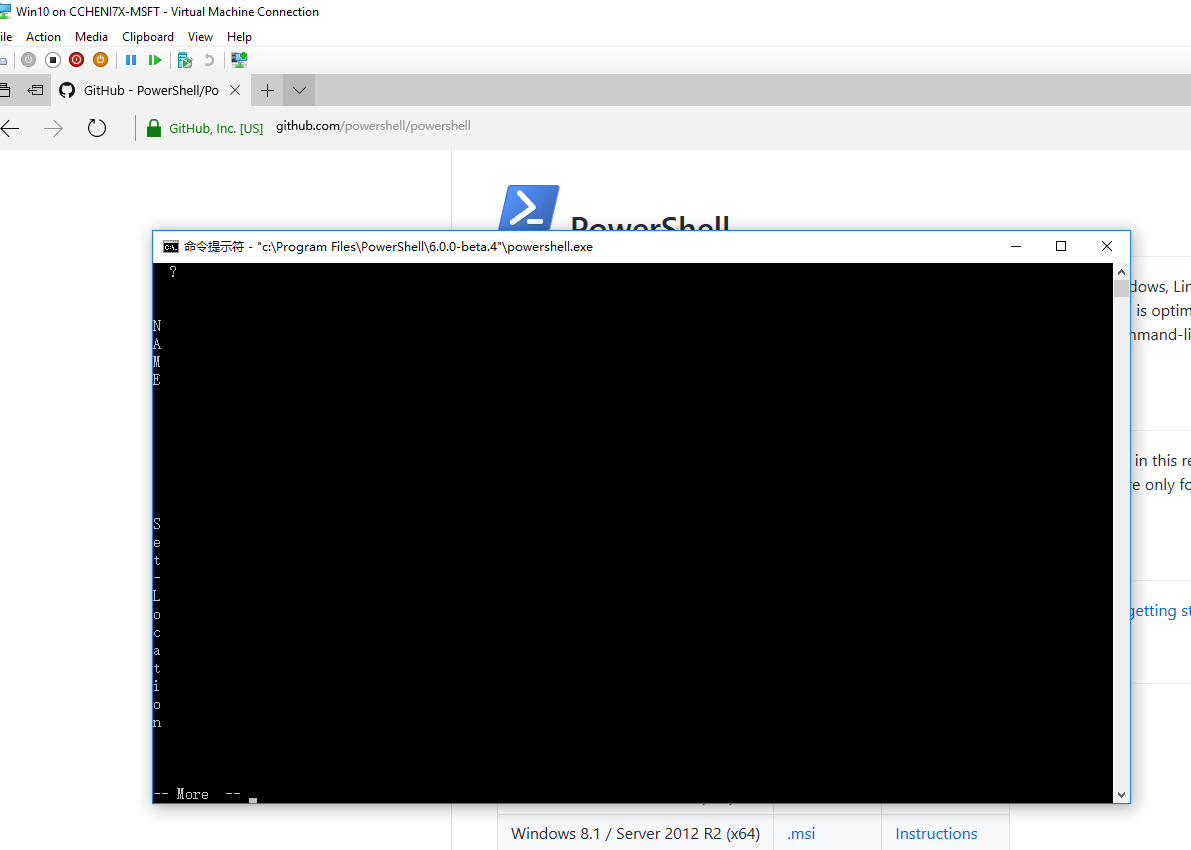The height and width of the screenshot is (850, 1191).
Task: Close the powershell.exe console window
Action: (x=1107, y=246)
